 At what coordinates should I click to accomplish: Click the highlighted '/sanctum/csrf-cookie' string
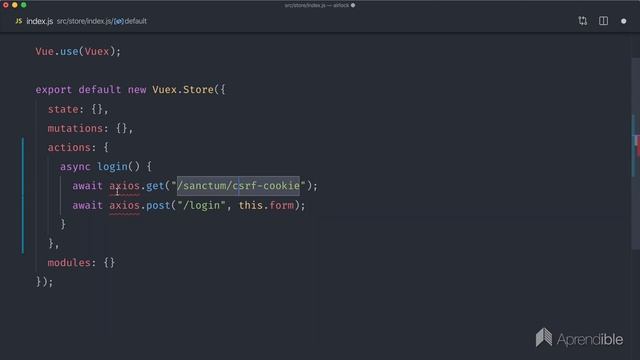238,186
